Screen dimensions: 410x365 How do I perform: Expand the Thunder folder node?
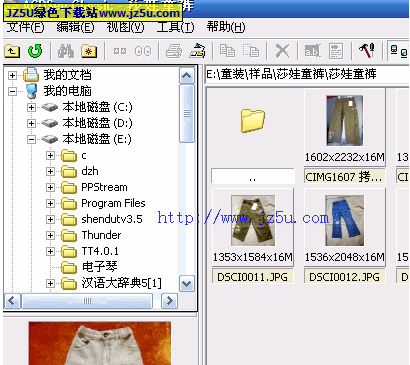pyautogui.click(x=50, y=235)
